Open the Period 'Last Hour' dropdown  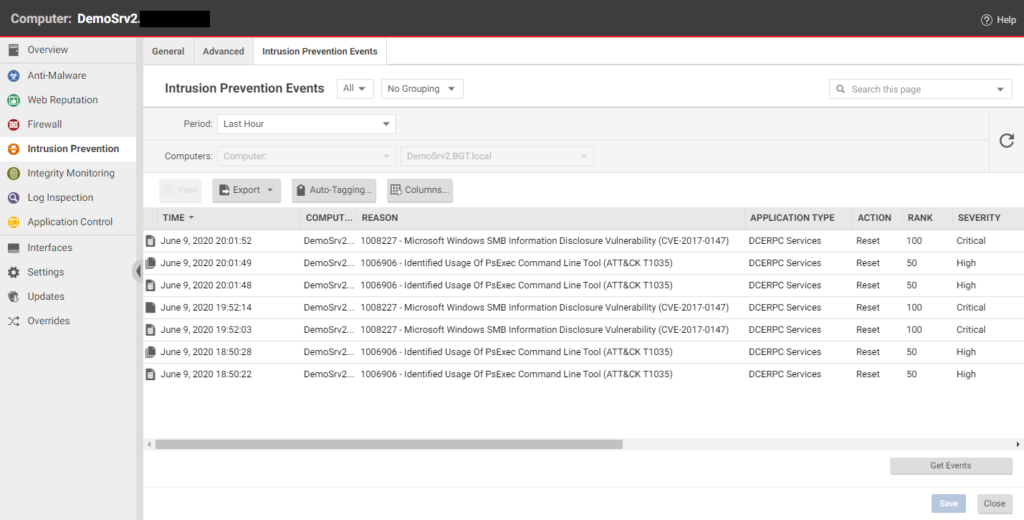tap(306, 124)
